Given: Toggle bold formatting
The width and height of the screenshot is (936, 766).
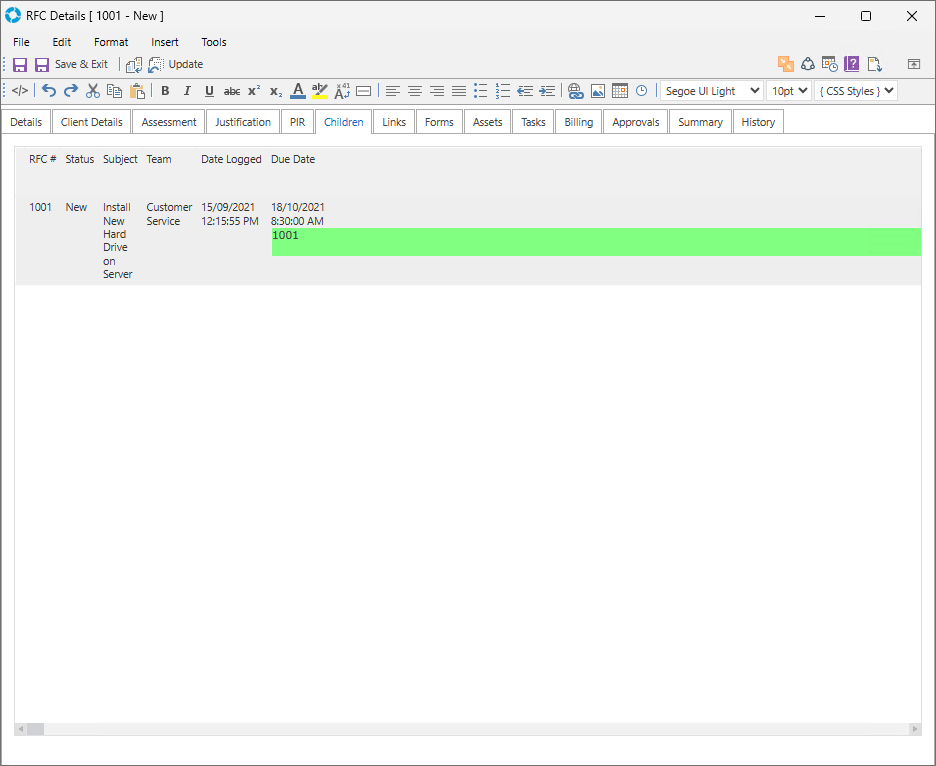Looking at the screenshot, I should (165, 91).
